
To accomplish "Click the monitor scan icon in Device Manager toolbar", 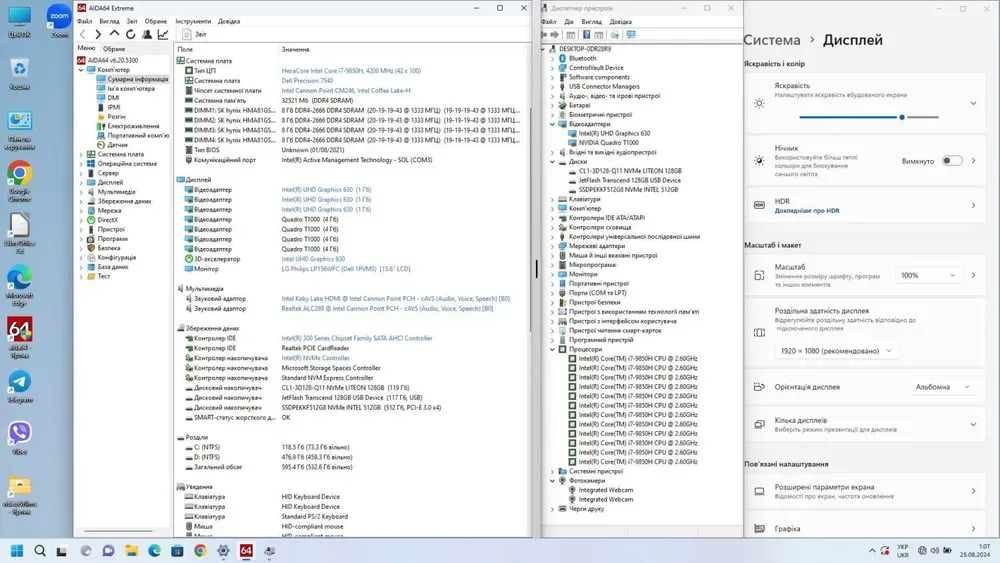I will coord(631,35).
